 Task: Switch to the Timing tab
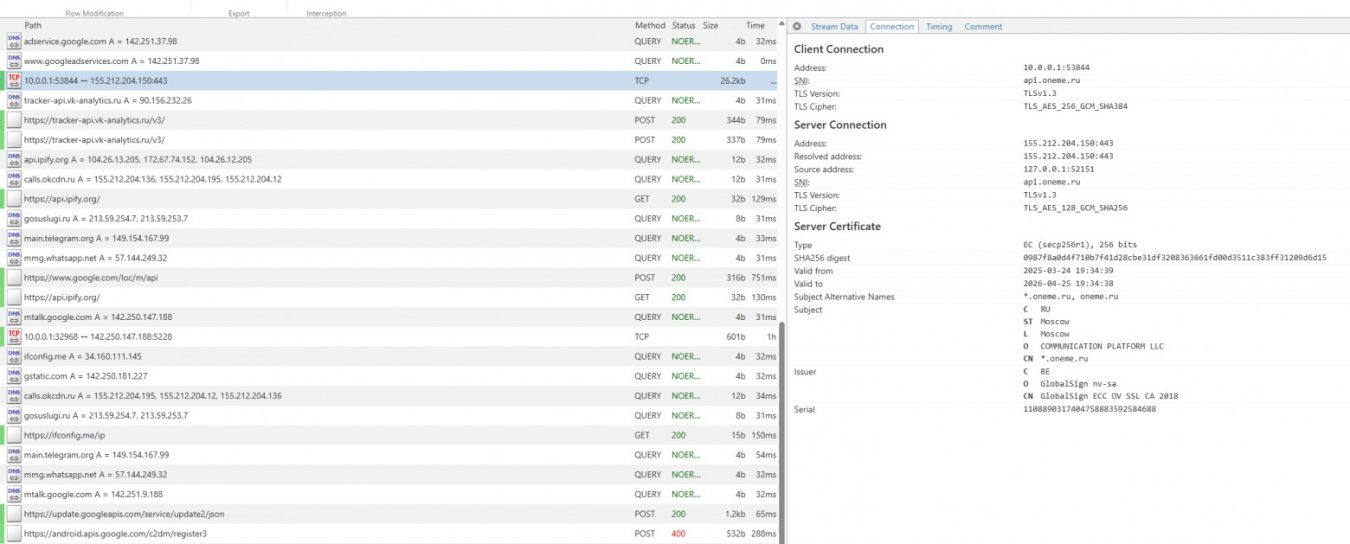938,27
